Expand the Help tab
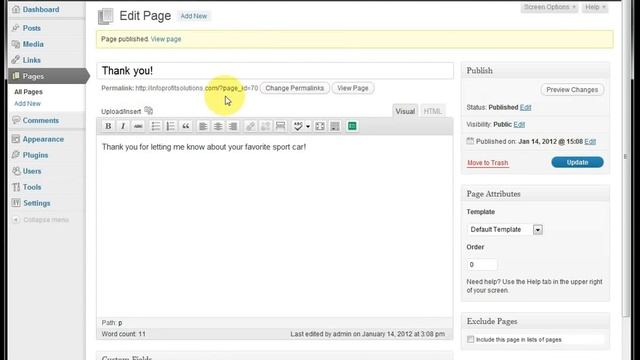This screenshot has height=360, width=640. point(595,7)
